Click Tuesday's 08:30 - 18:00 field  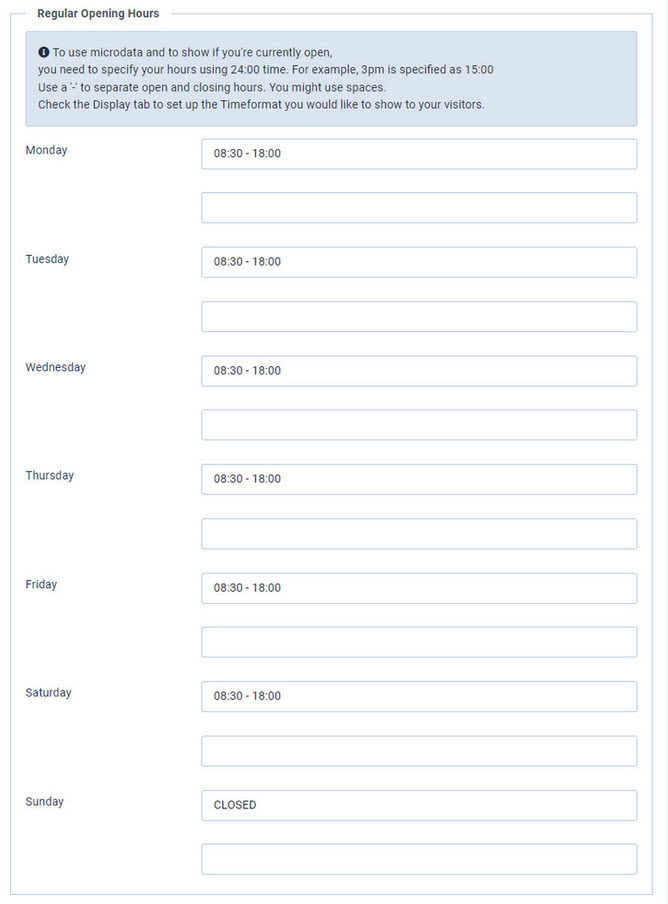click(x=418, y=262)
